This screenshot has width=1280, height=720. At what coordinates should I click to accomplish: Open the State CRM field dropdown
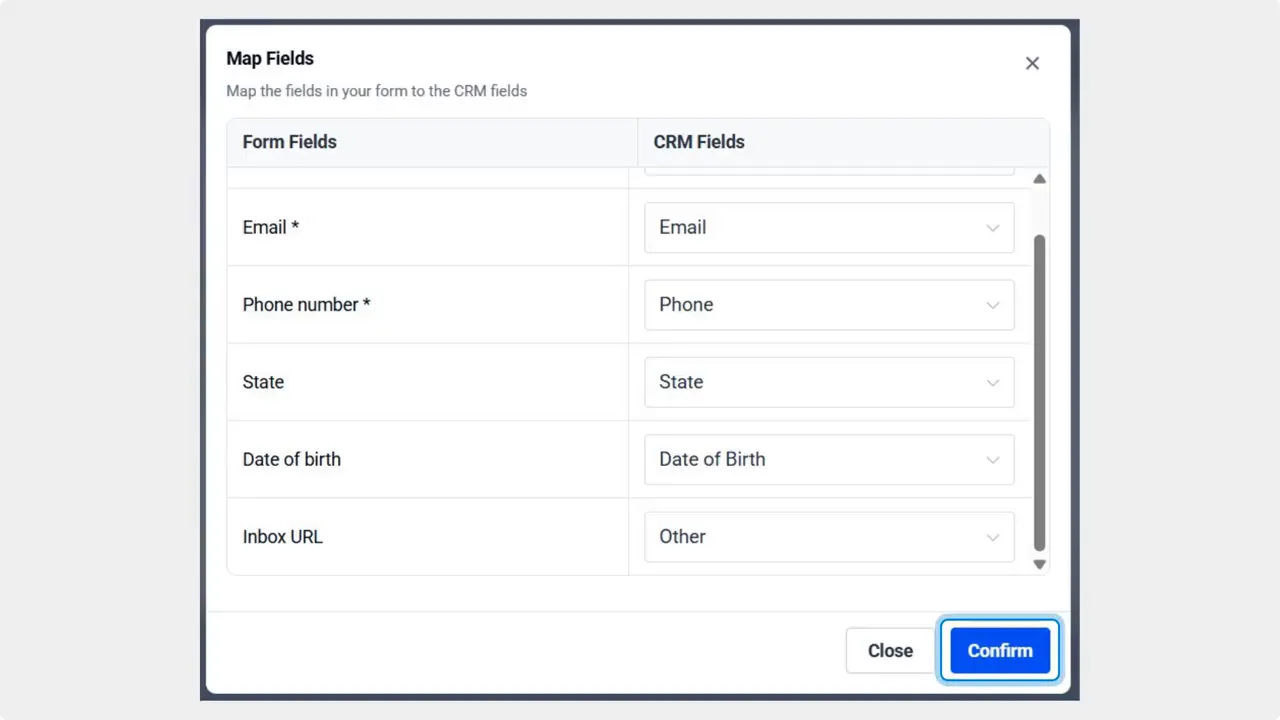coord(828,382)
